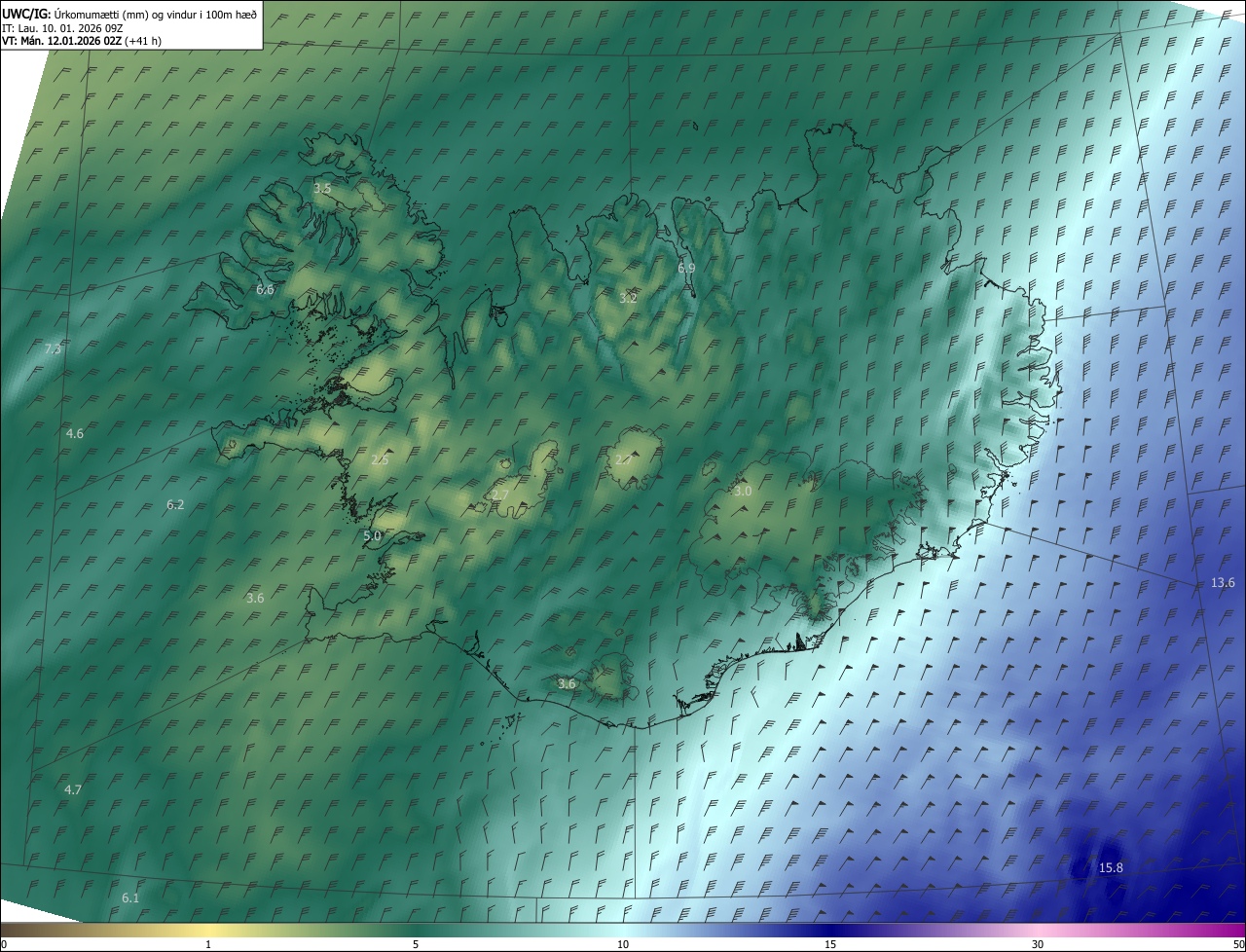Click the 3.2 value label on the map
Image resolution: width=1246 pixels, height=952 pixels.
(x=628, y=297)
